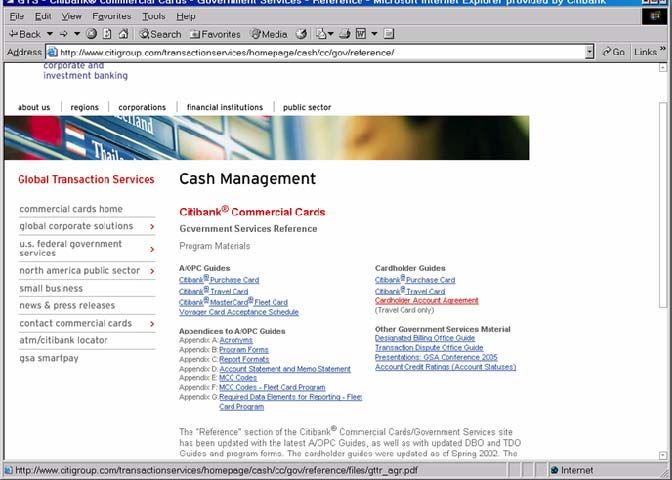Expand contact commercial cards arrow

point(152,324)
